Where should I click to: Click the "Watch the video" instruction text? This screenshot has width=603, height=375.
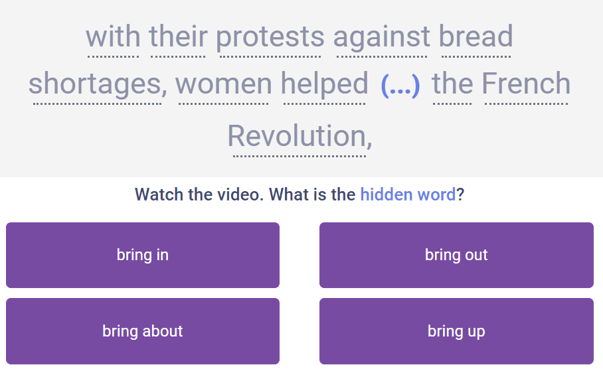tap(199, 195)
